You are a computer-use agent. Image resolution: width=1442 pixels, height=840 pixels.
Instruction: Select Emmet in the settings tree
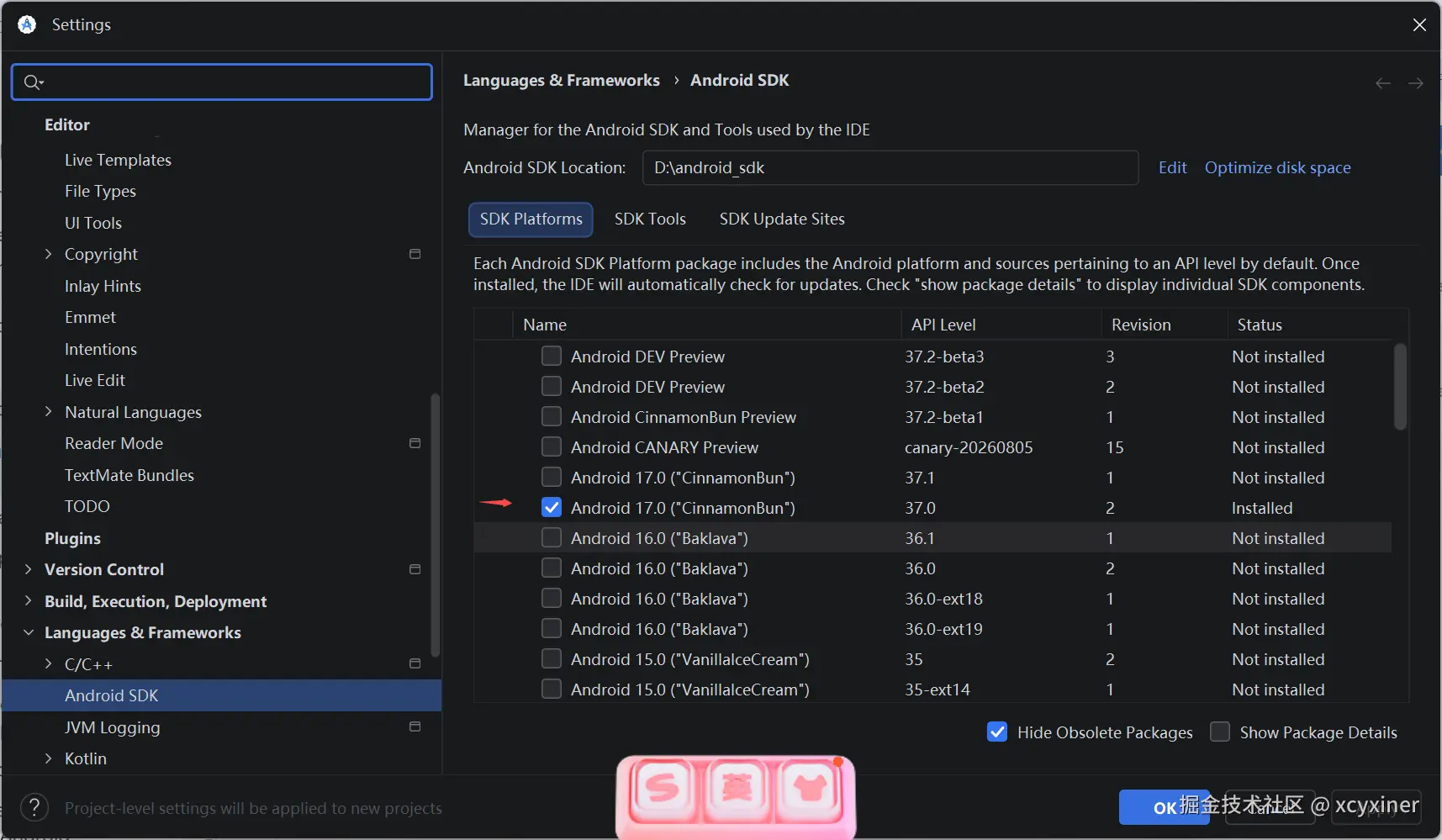[x=90, y=317]
